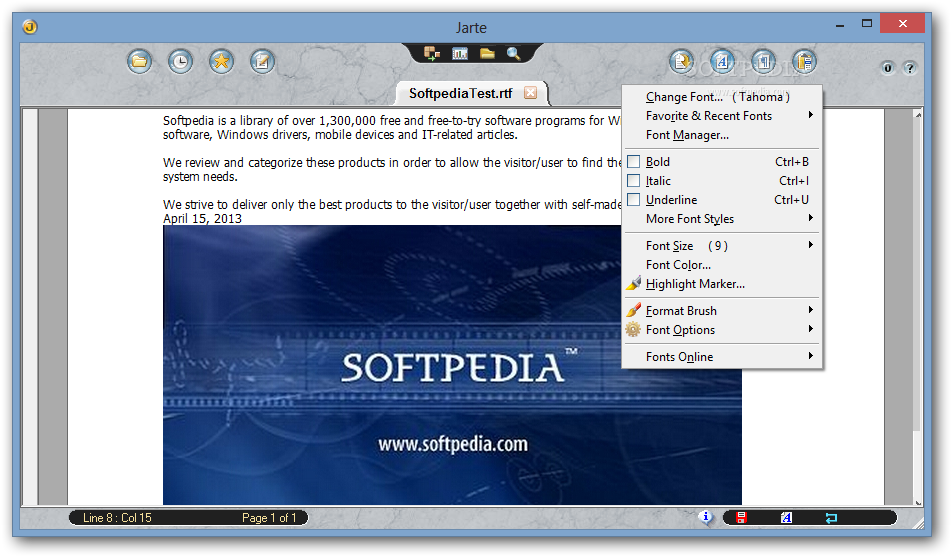The image size is (952, 557).
Task: Select the Highlight Marker... menu label
Action: [695, 284]
